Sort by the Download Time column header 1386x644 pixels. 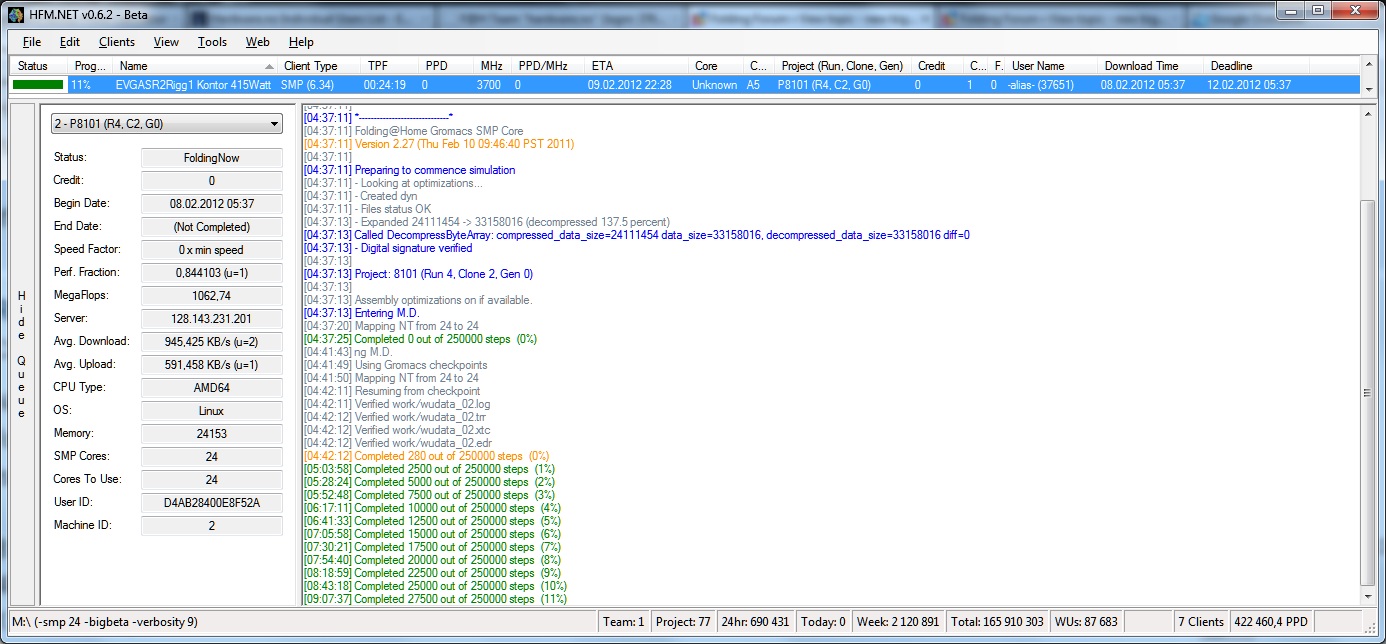tap(1149, 66)
